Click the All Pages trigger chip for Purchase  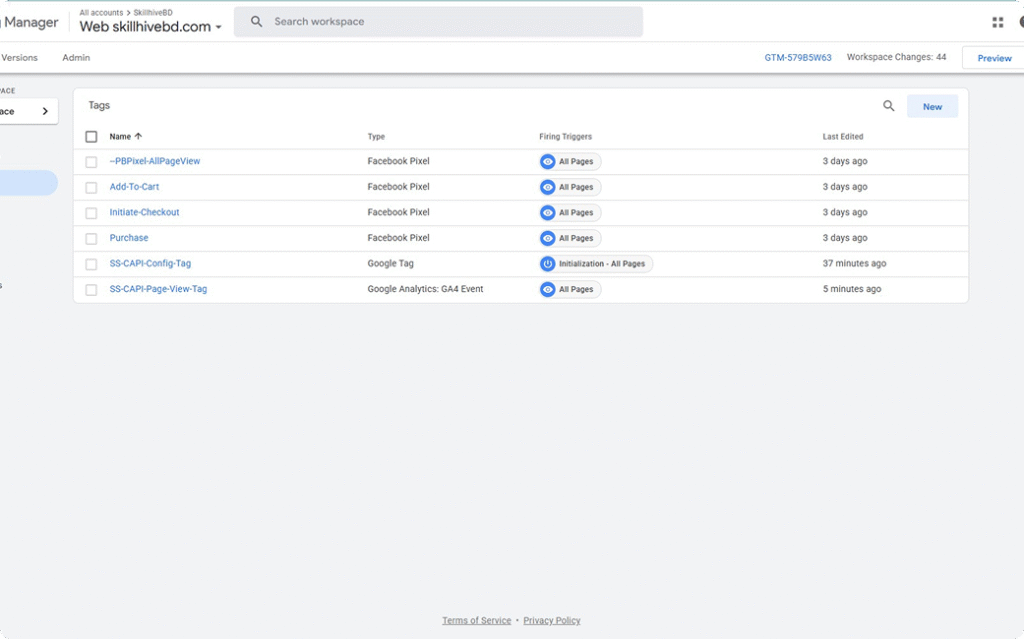pos(570,238)
